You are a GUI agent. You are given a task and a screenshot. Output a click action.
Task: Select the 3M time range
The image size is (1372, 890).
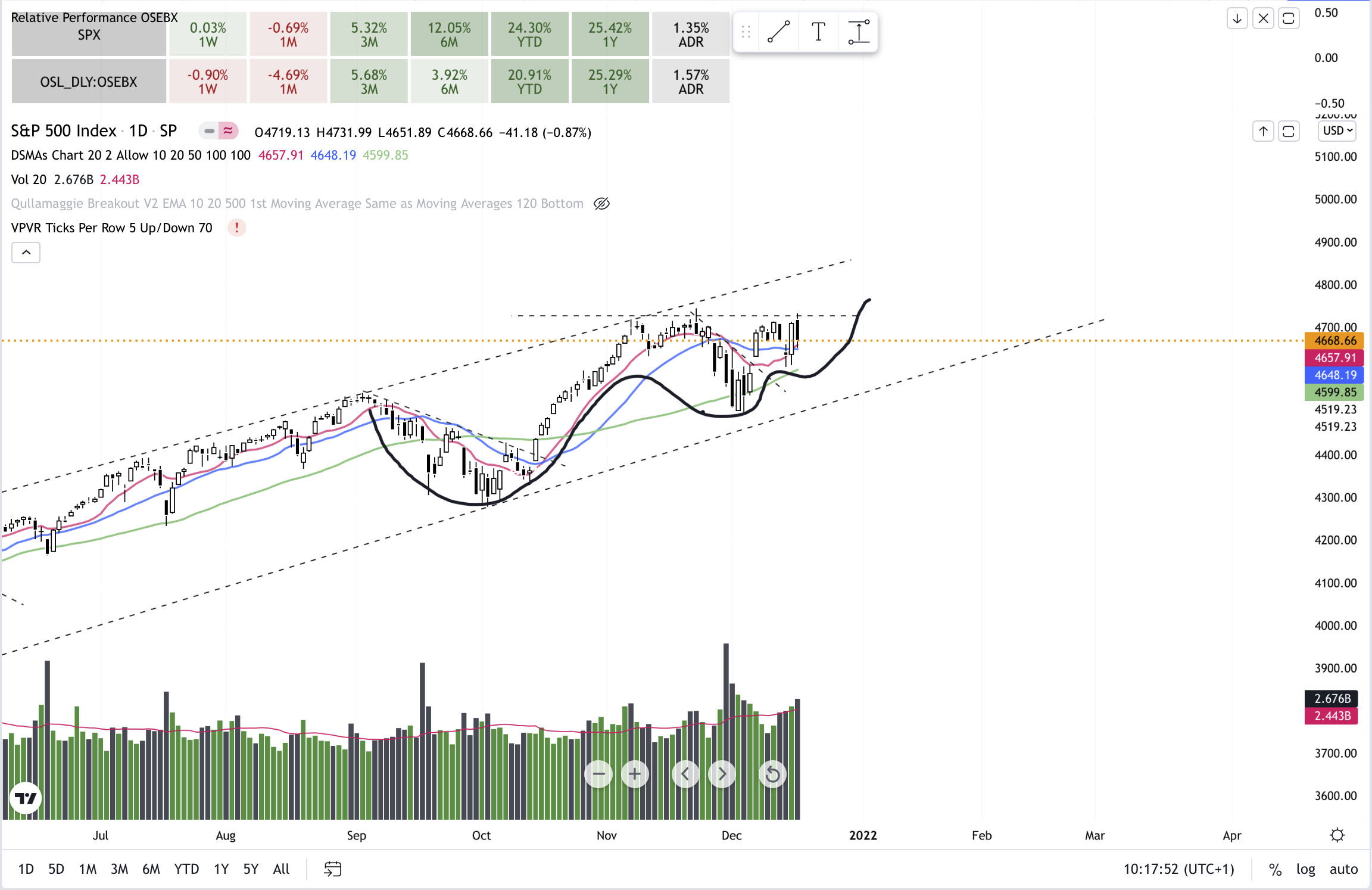point(119,869)
